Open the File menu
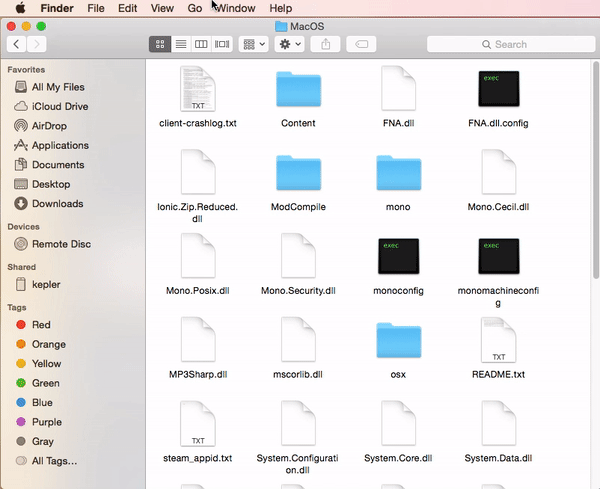 [96, 8]
